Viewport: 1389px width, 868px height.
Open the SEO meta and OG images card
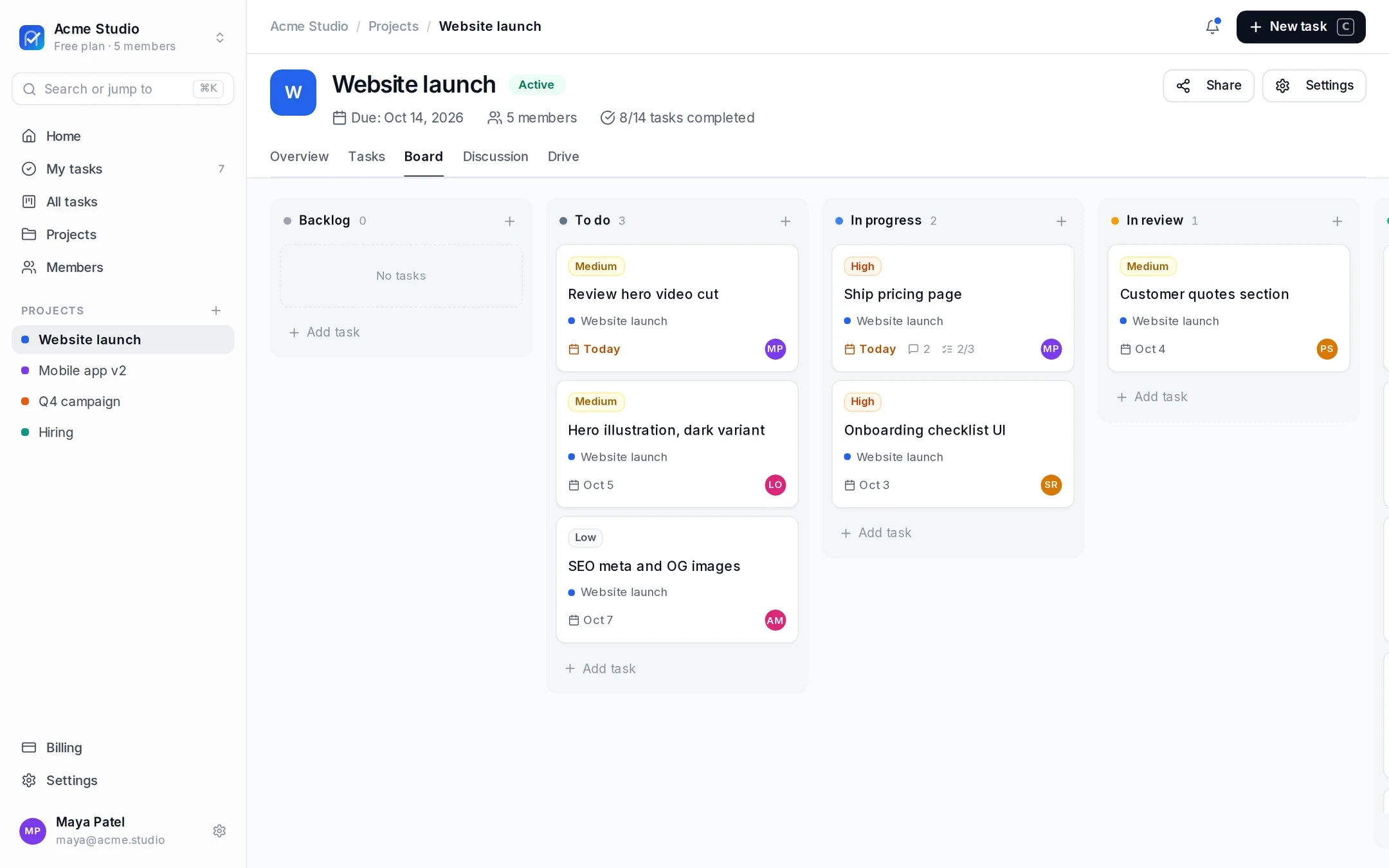(x=676, y=579)
